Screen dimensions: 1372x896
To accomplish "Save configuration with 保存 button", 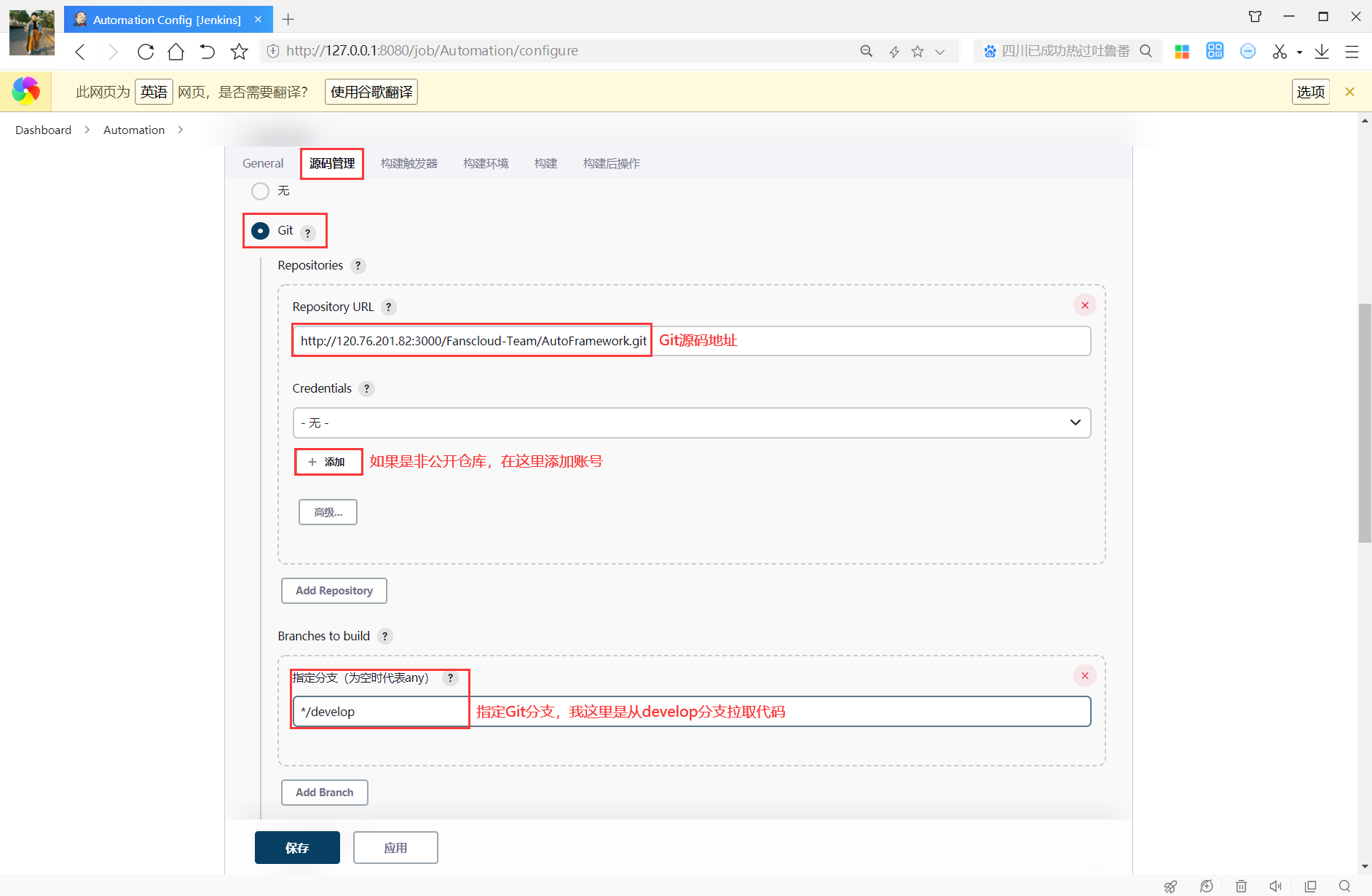I will 297,848.
